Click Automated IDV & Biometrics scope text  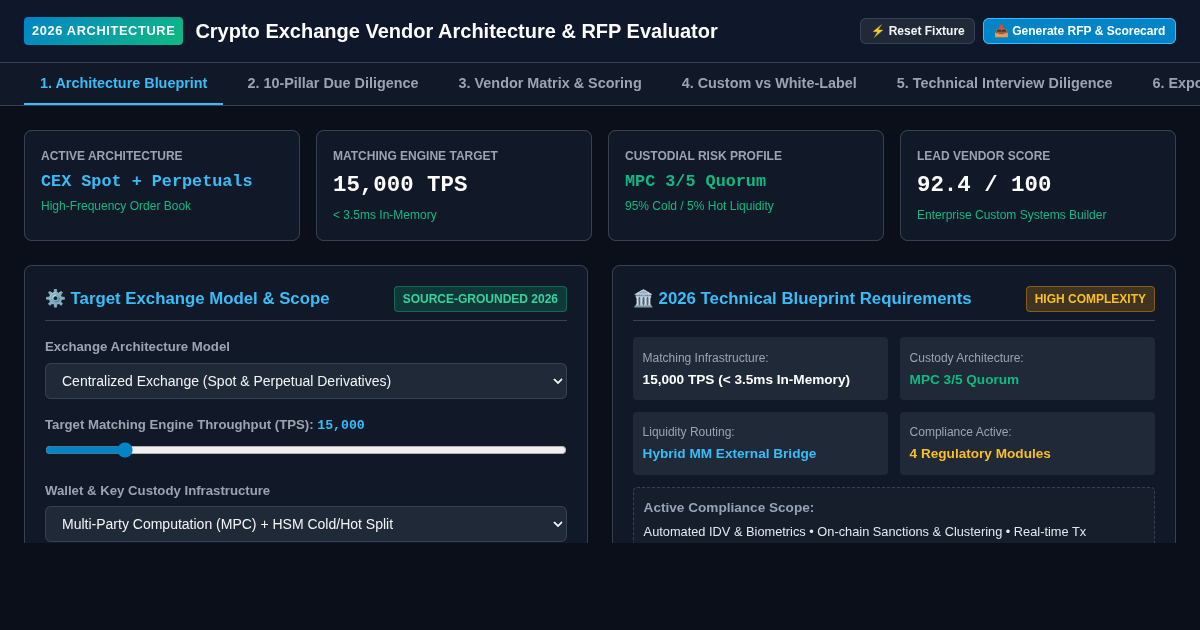pos(725,532)
